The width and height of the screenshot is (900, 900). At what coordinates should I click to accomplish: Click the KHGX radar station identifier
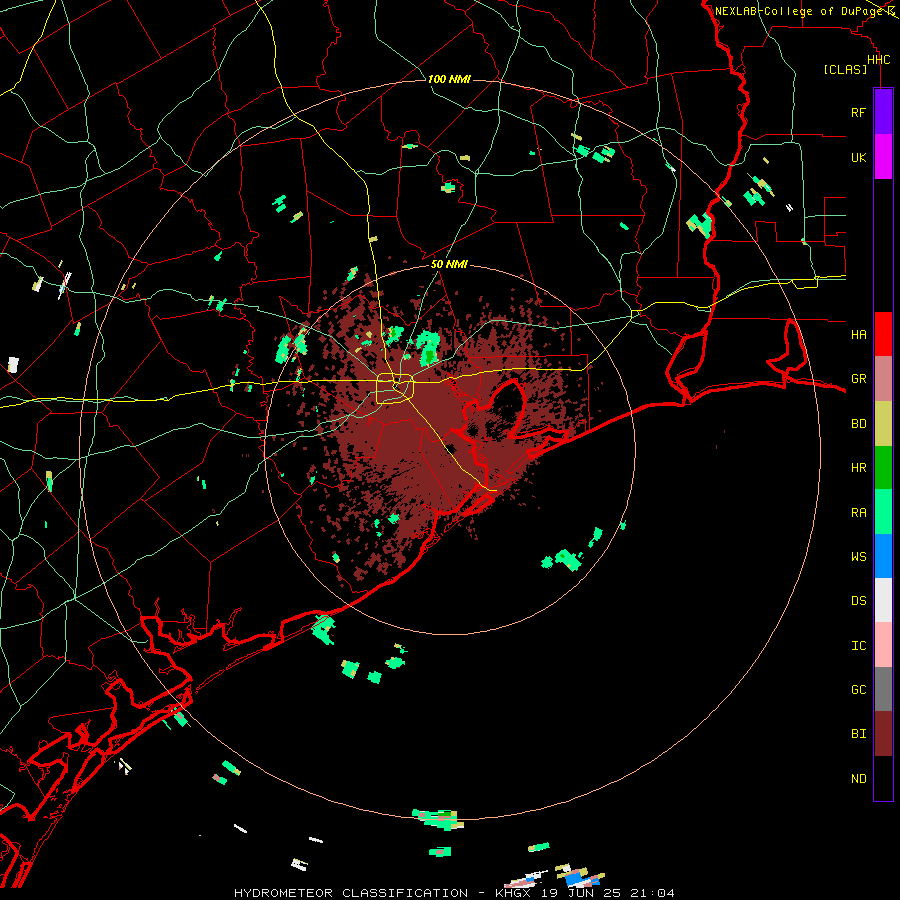point(513,893)
